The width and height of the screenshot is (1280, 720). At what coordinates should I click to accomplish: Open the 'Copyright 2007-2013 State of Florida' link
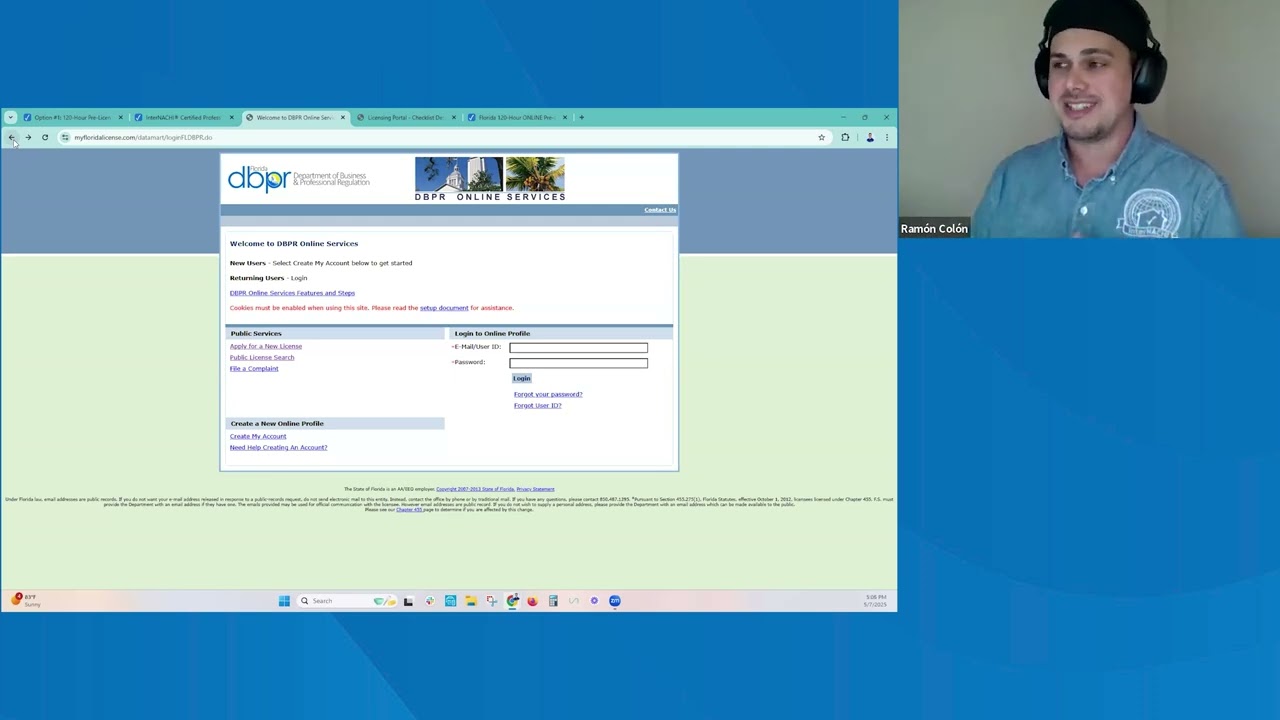click(475, 489)
